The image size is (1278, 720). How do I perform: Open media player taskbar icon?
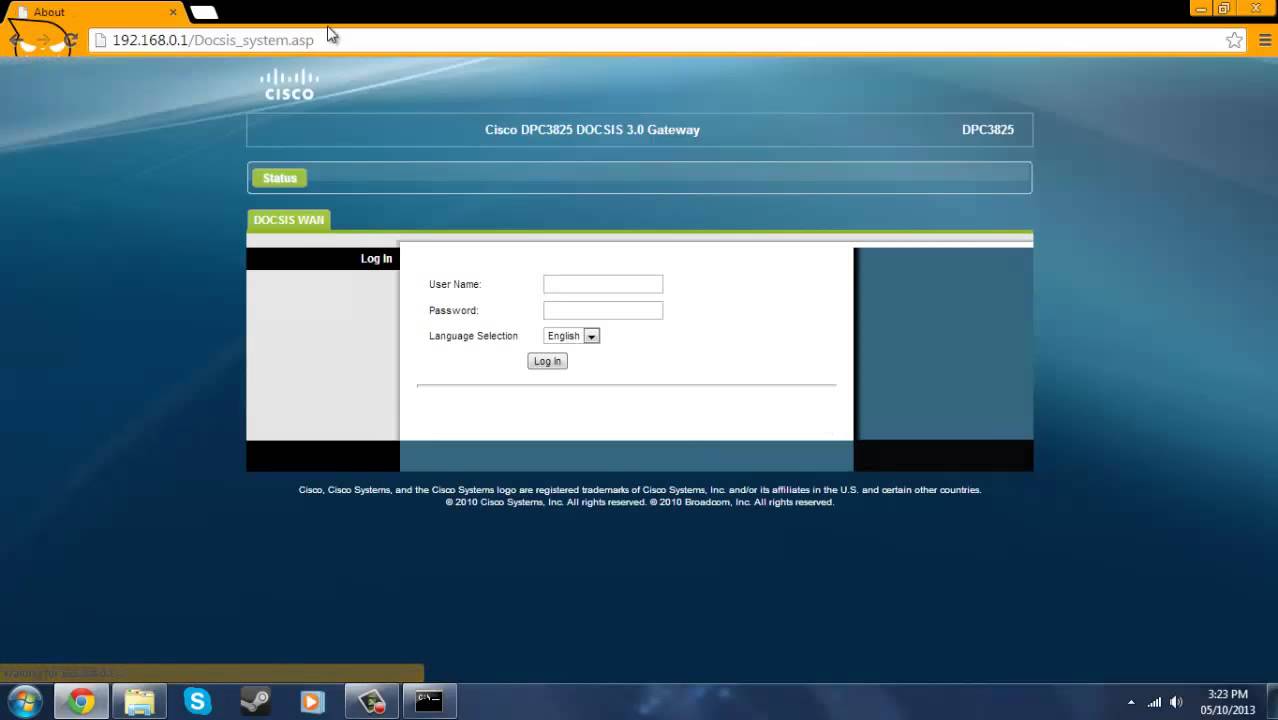[x=313, y=702]
